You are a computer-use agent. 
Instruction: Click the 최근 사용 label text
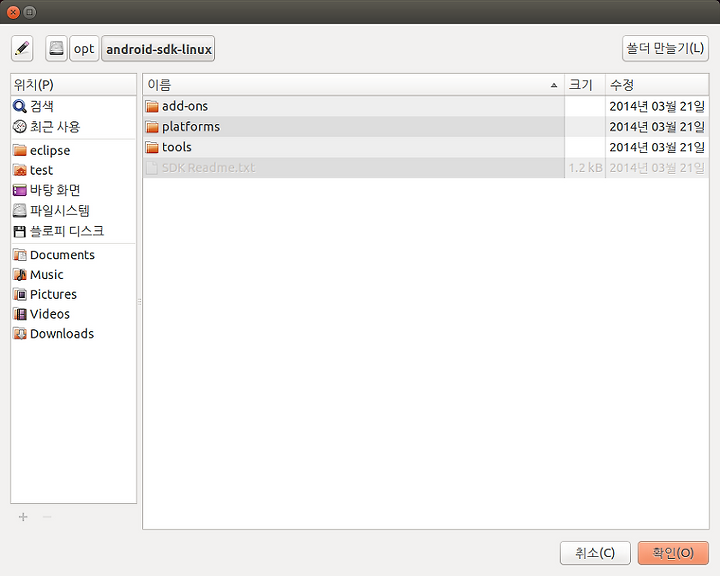55,126
